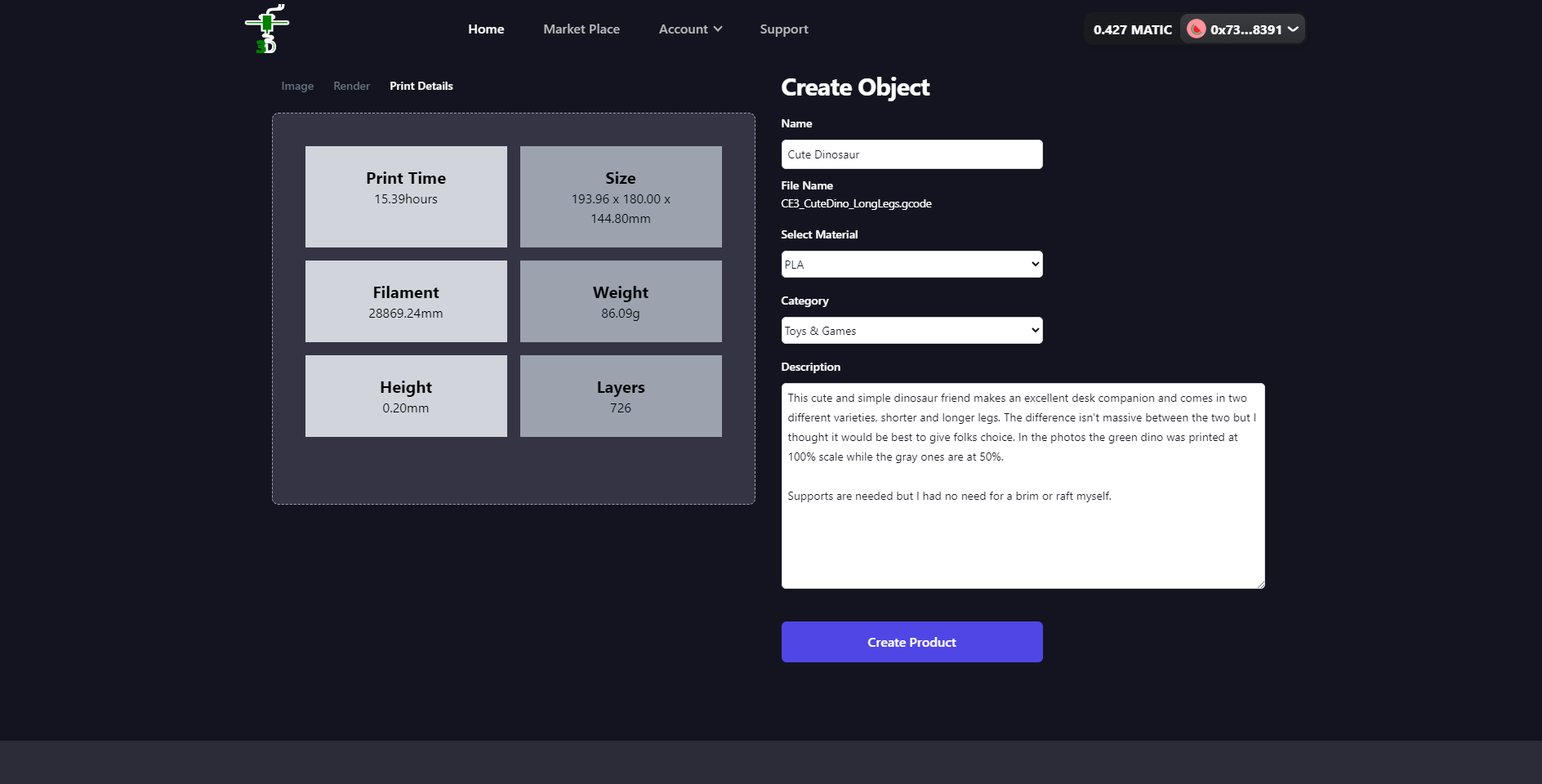Click the Filament 28869.24mm card
Screen dimensions: 1542x784
click(x=406, y=301)
